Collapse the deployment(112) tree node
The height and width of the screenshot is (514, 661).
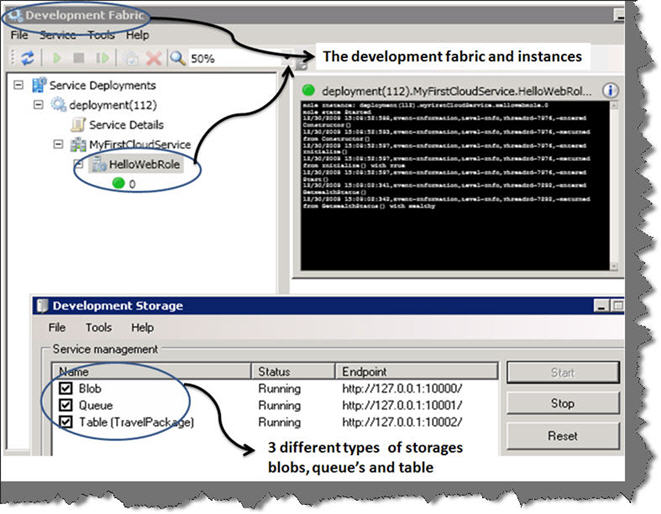pyautogui.click(x=38, y=105)
